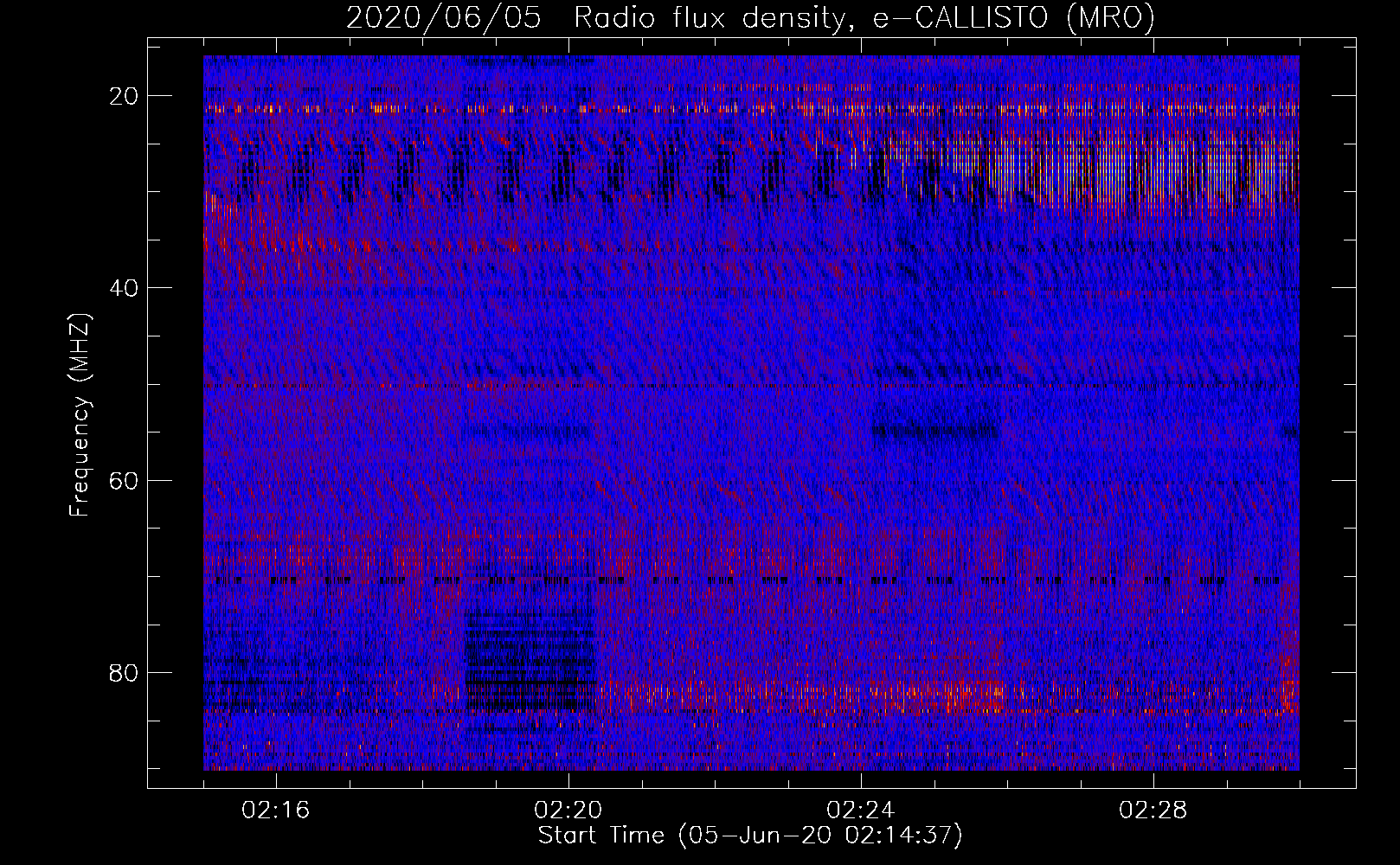Click the 'Start Time (05-Jun-20 02:14:37)' label
The height and width of the screenshot is (865, 1400).
750,836
